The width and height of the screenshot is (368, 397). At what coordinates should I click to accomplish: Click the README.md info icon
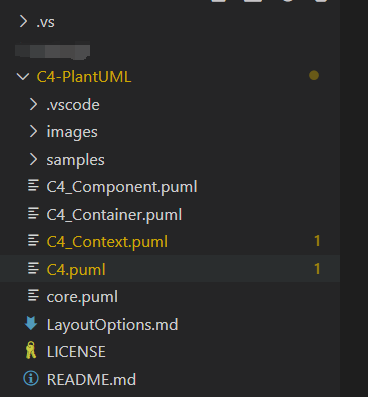31,378
